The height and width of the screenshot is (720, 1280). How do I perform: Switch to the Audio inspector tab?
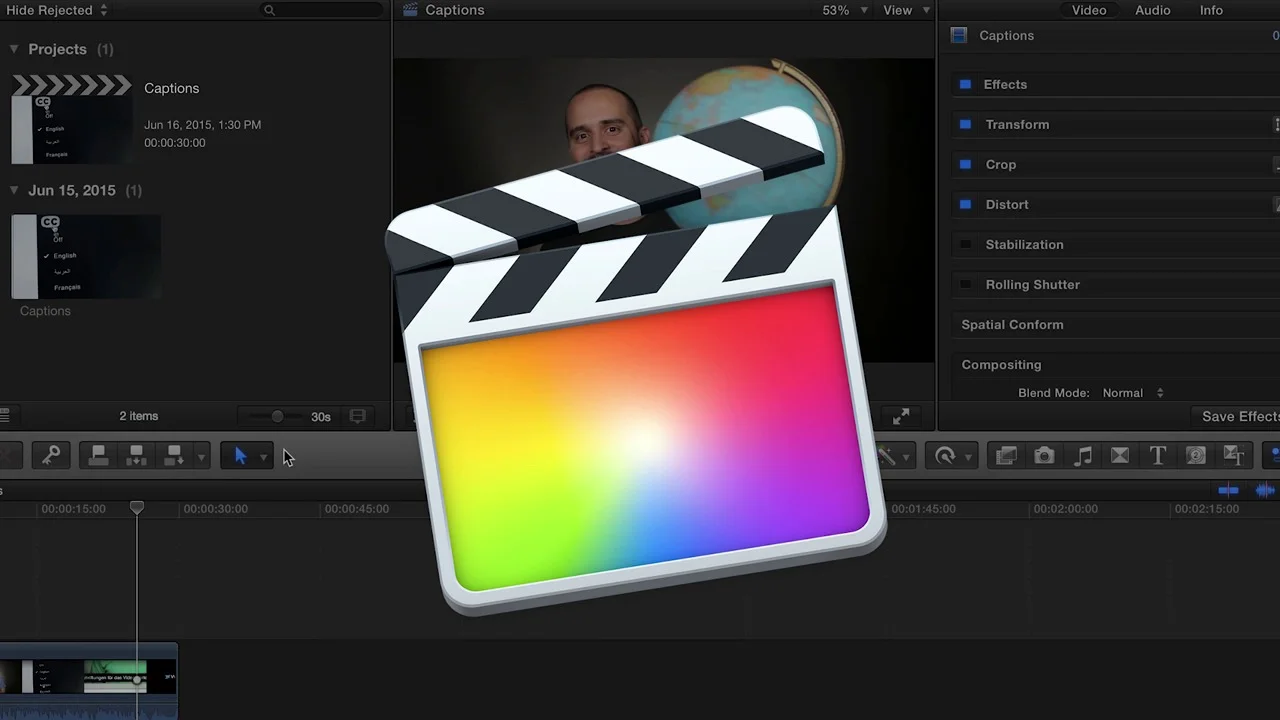click(x=1152, y=10)
